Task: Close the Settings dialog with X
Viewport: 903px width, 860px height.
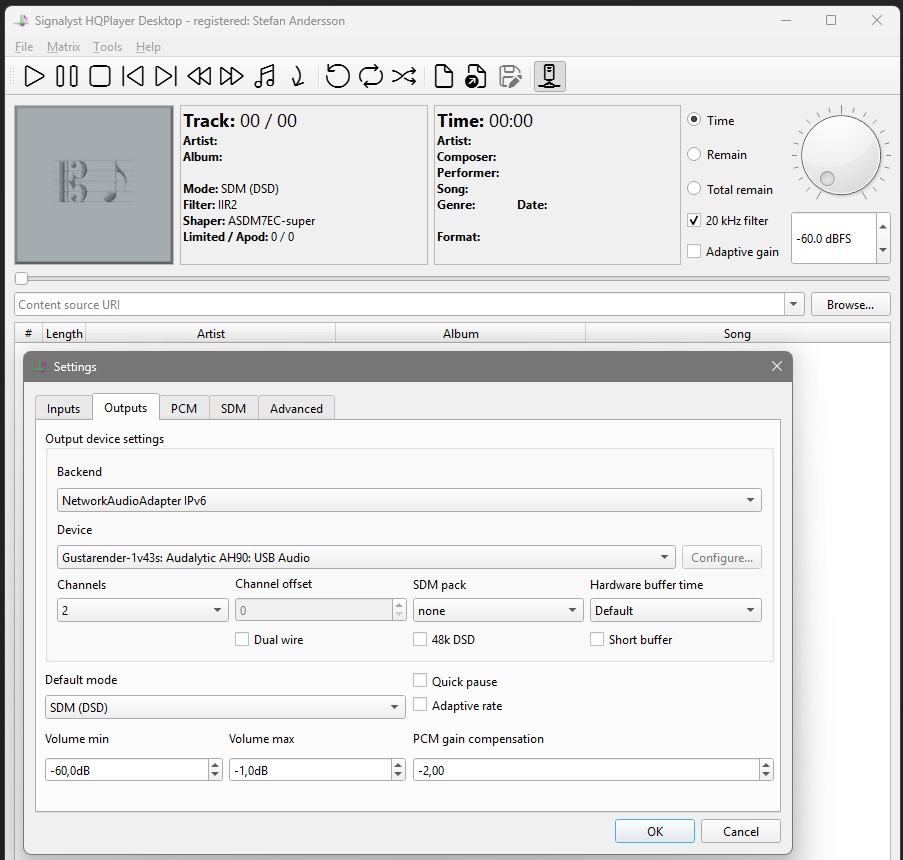Action: click(776, 366)
